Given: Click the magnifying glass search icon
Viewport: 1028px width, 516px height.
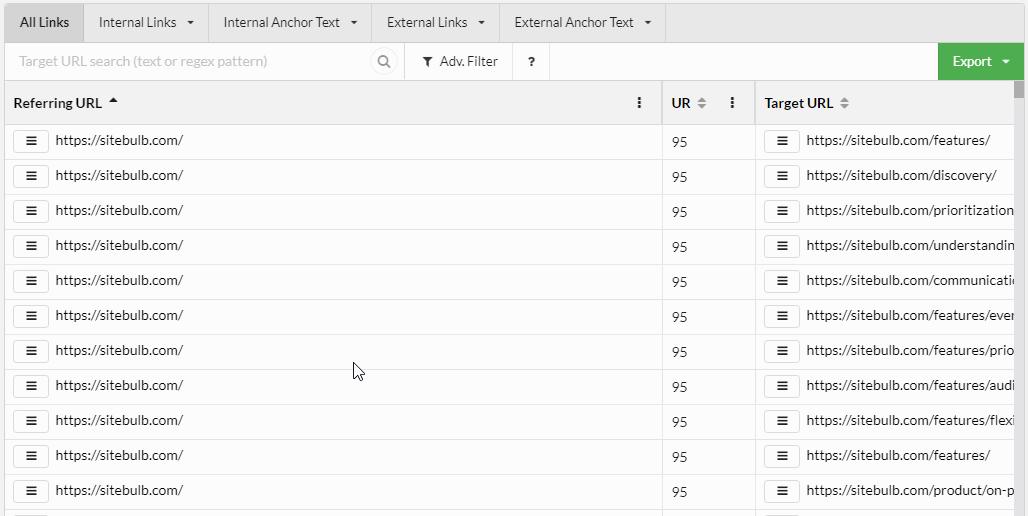Looking at the screenshot, I should [384, 62].
